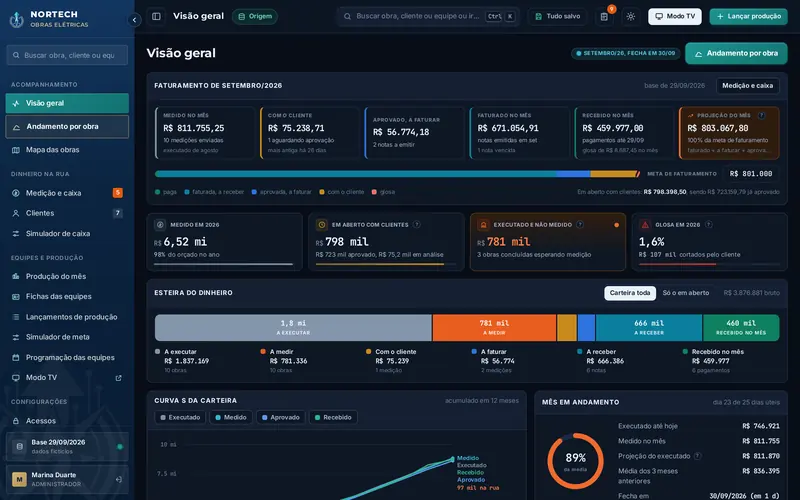
Task: Click the 89% donut chart in 'Mês em andamento'
Action: (x=576, y=461)
